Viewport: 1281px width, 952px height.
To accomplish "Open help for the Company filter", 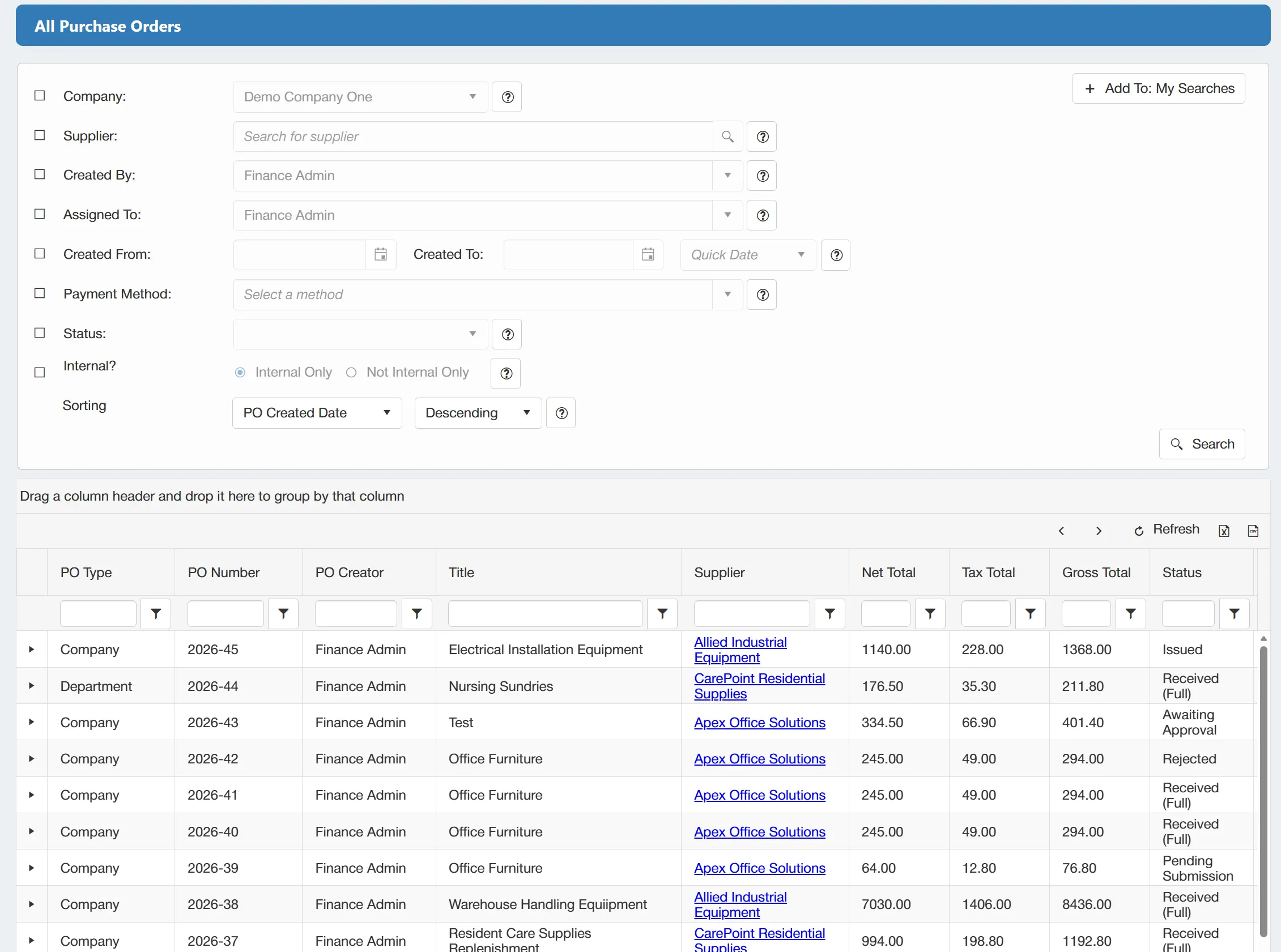I will point(507,97).
